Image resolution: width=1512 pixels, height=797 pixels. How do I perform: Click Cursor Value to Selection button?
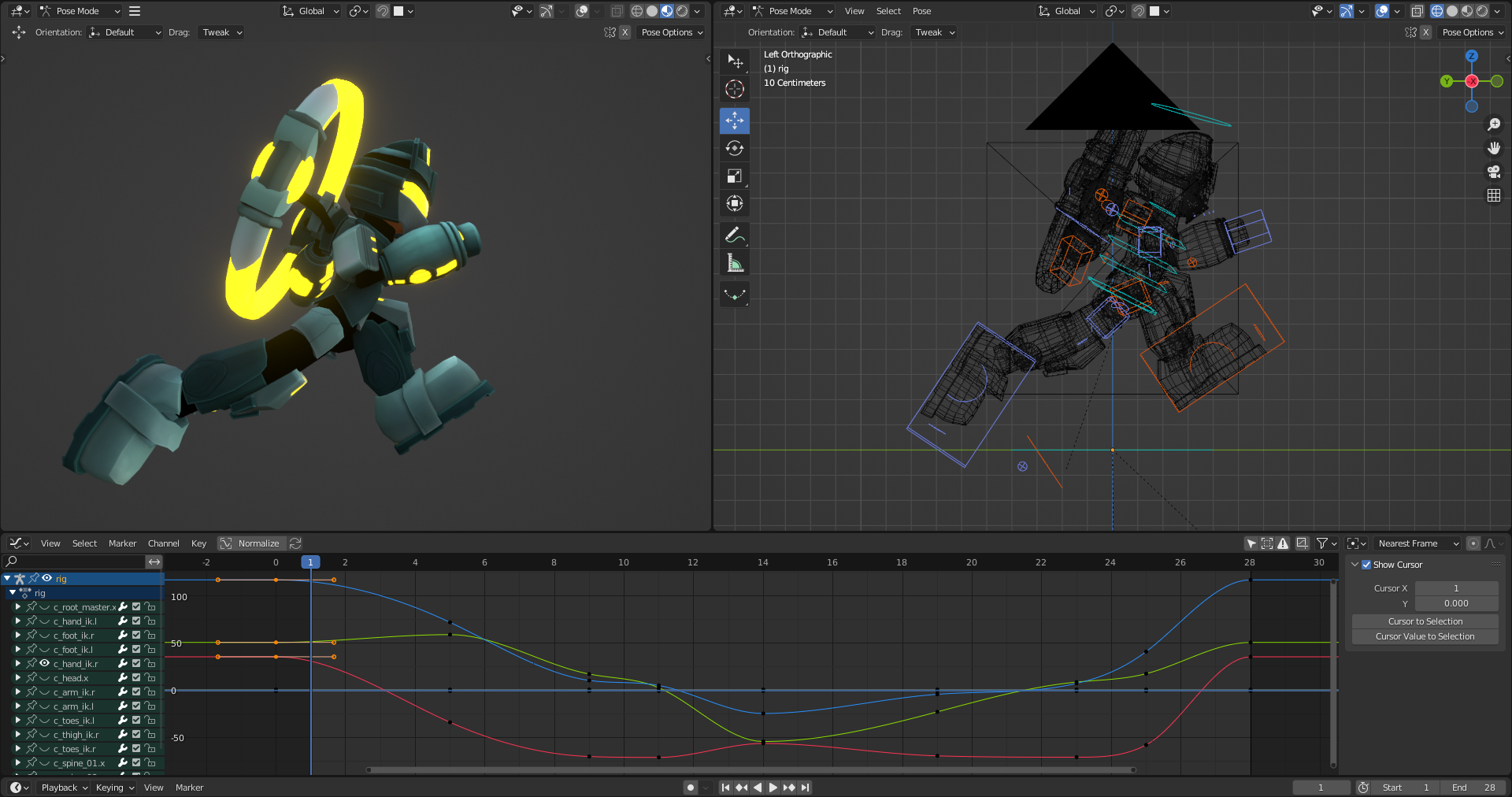1425,636
